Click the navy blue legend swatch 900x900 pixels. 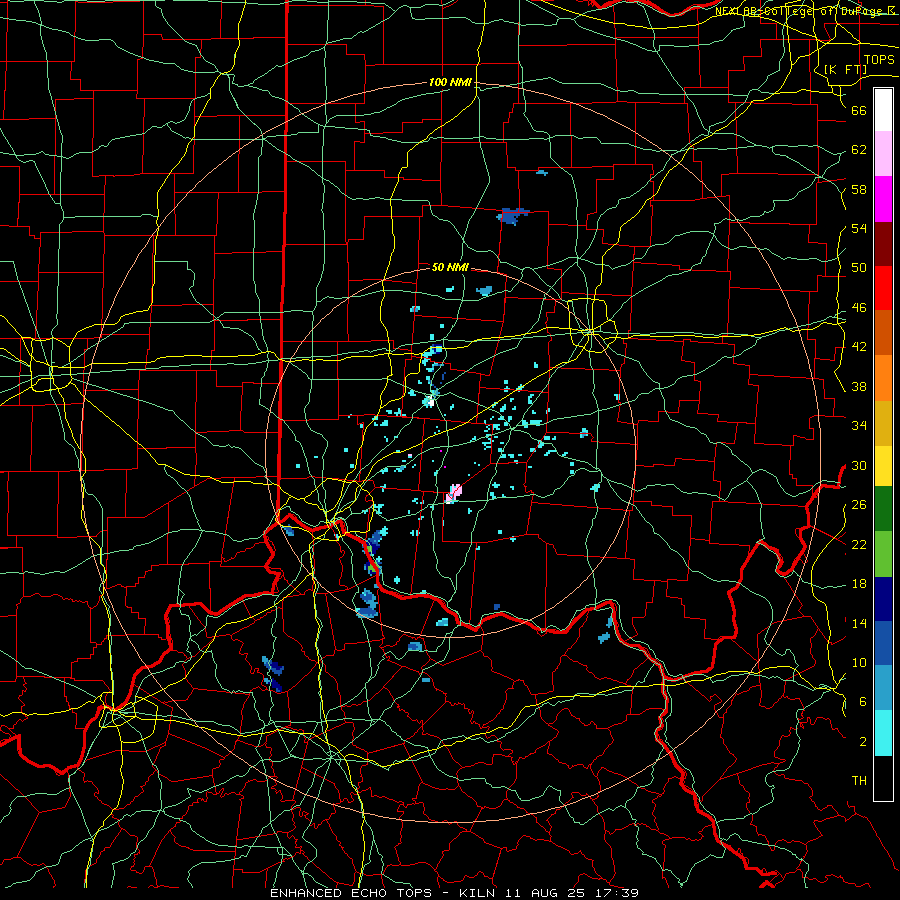click(x=883, y=599)
